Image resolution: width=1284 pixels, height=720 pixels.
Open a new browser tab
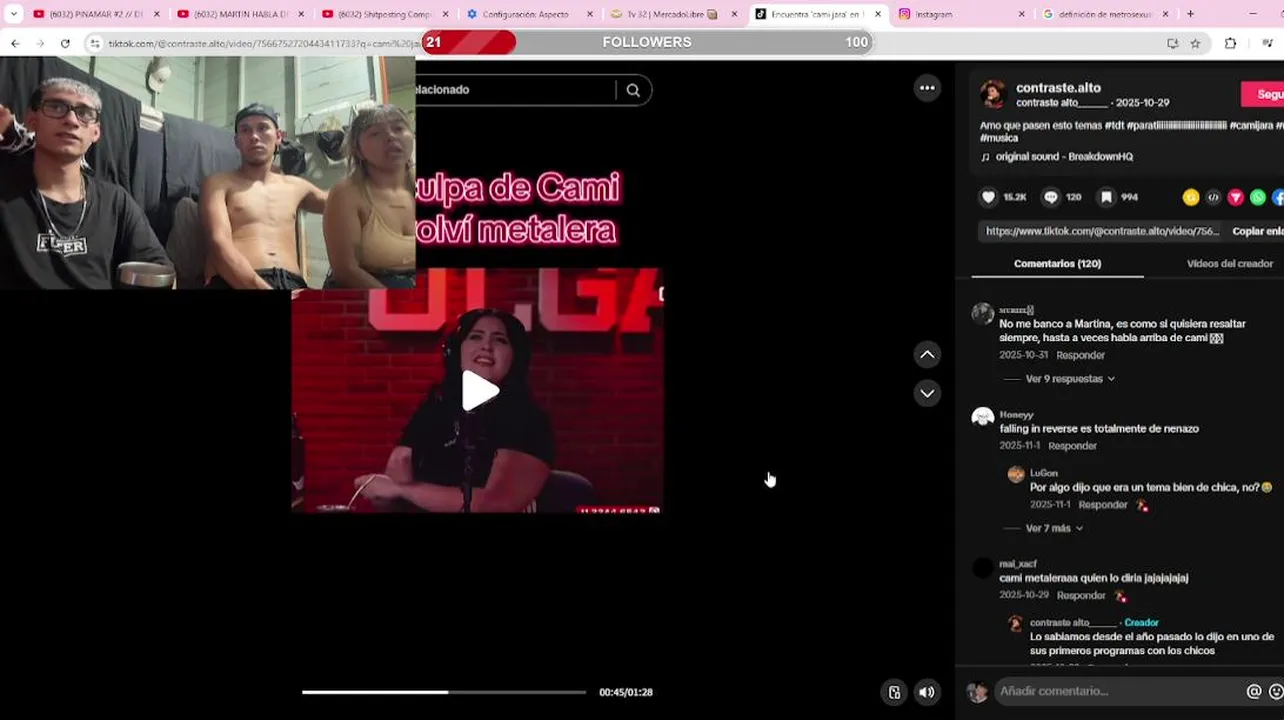tap(1190, 14)
